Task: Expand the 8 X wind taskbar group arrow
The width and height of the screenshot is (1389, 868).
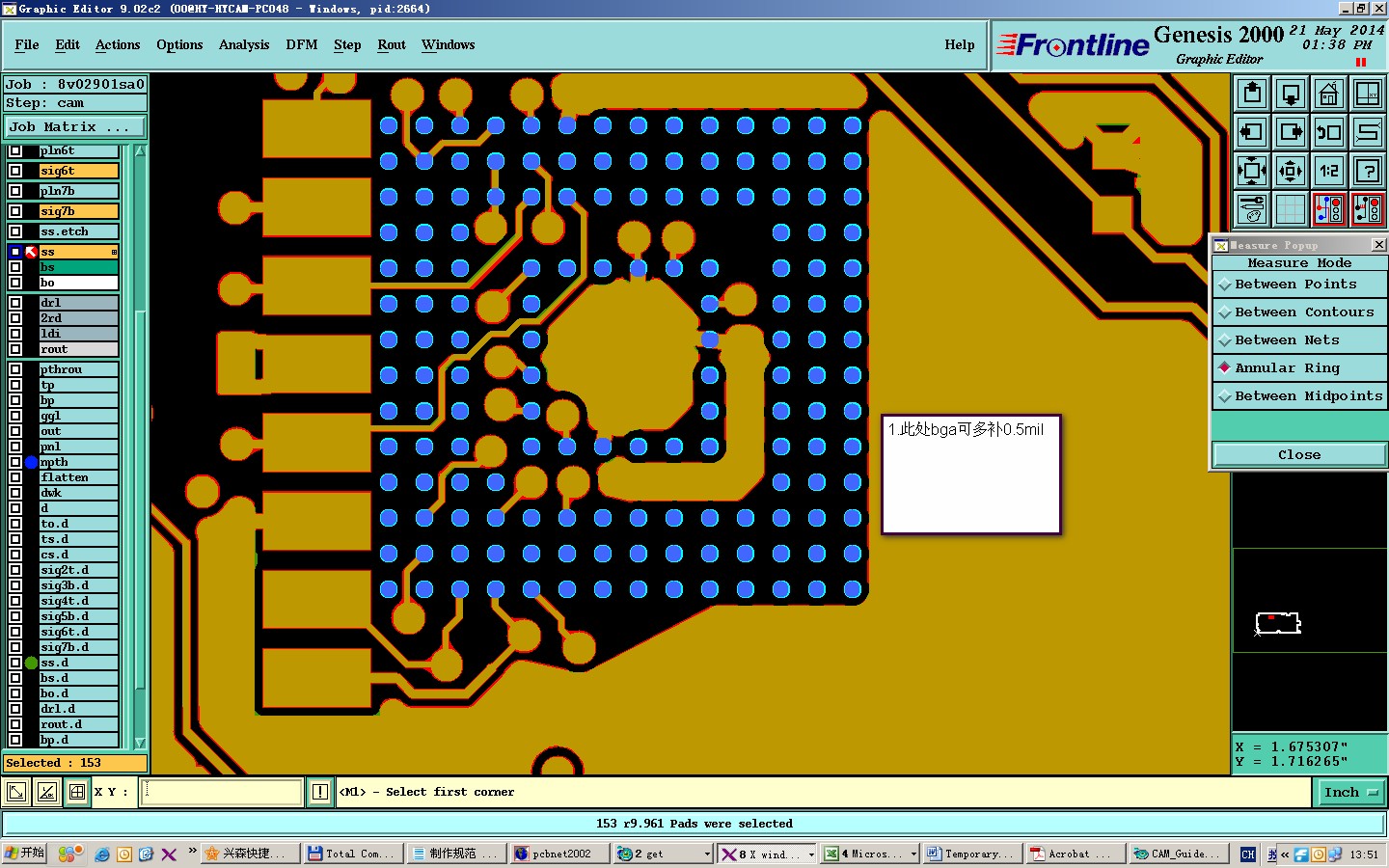Action: click(811, 854)
